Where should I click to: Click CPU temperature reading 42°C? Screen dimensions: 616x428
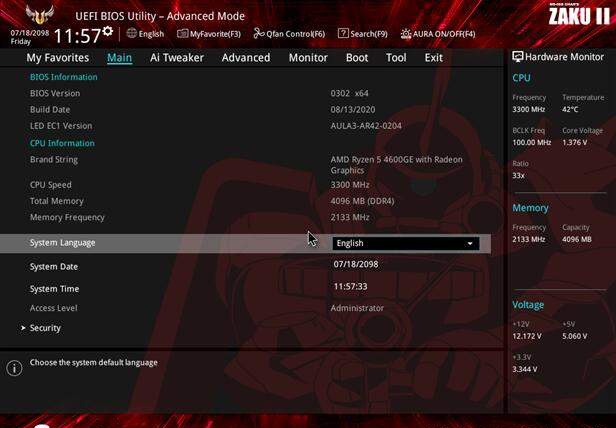click(x=570, y=109)
